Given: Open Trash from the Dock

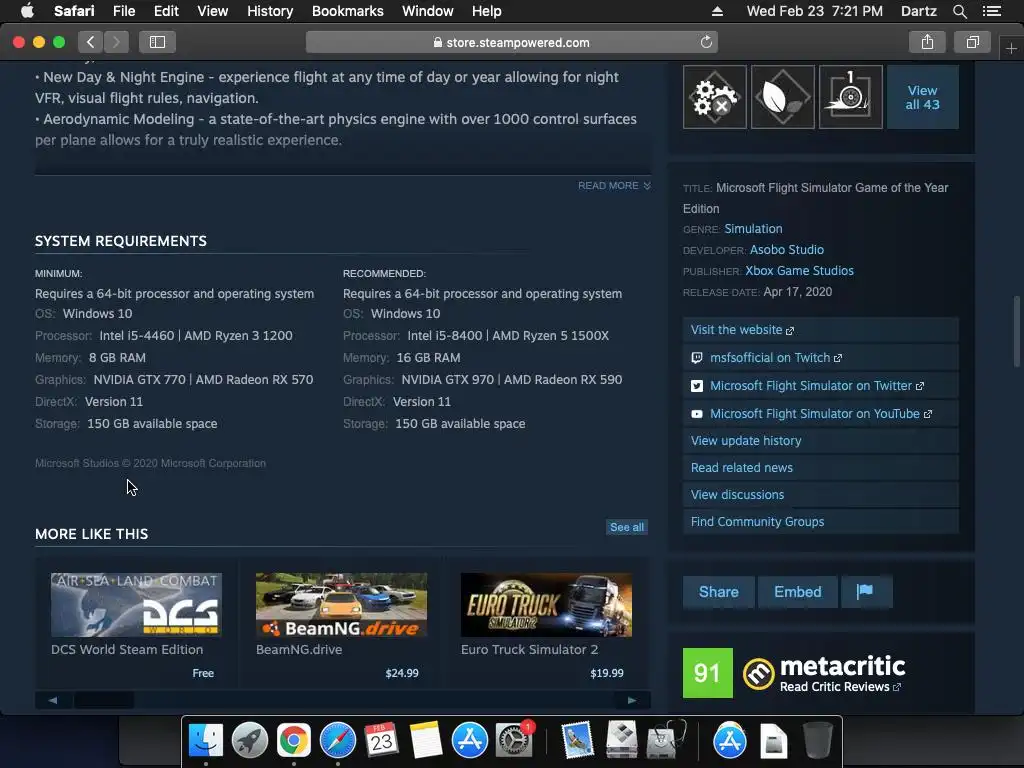Looking at the screenshot, I should (818, 741).
